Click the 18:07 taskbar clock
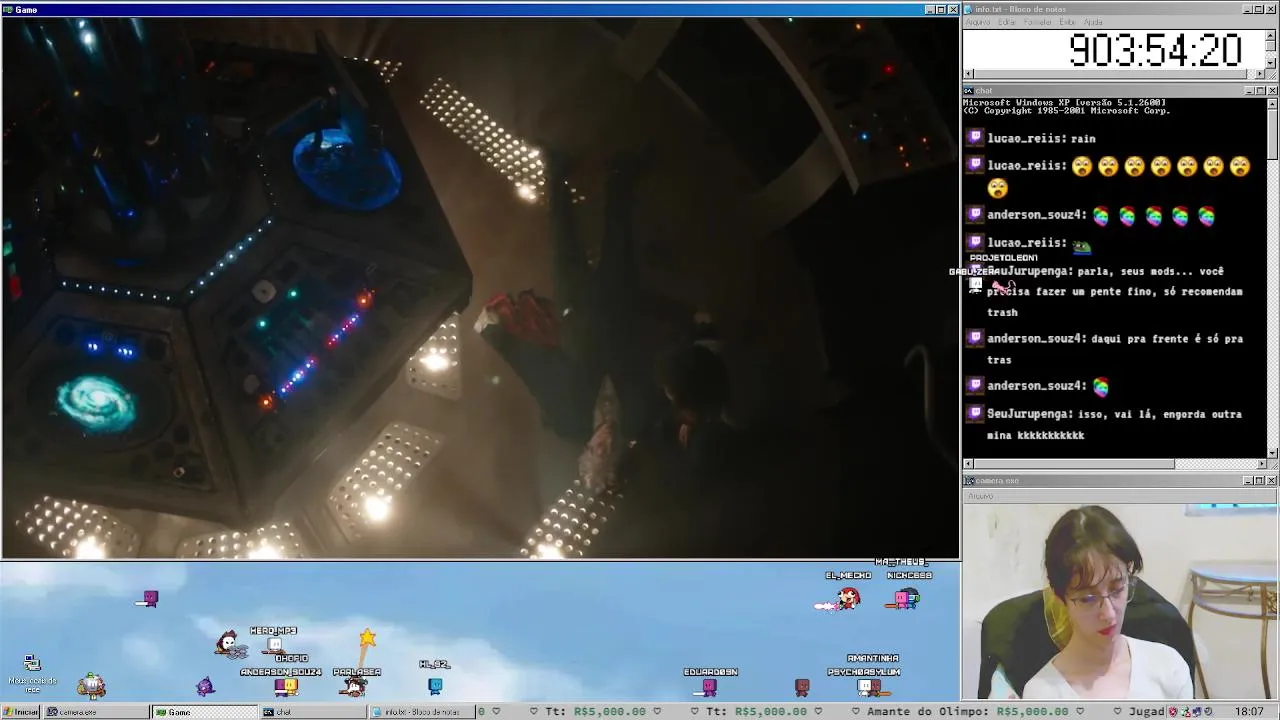This screenshot has width=1280, height=720. 1249,712
